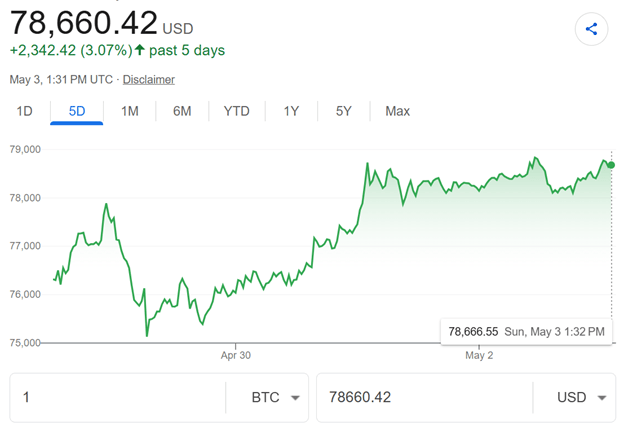
Task: Select BTC currency selector label
Action: point(265,397)
